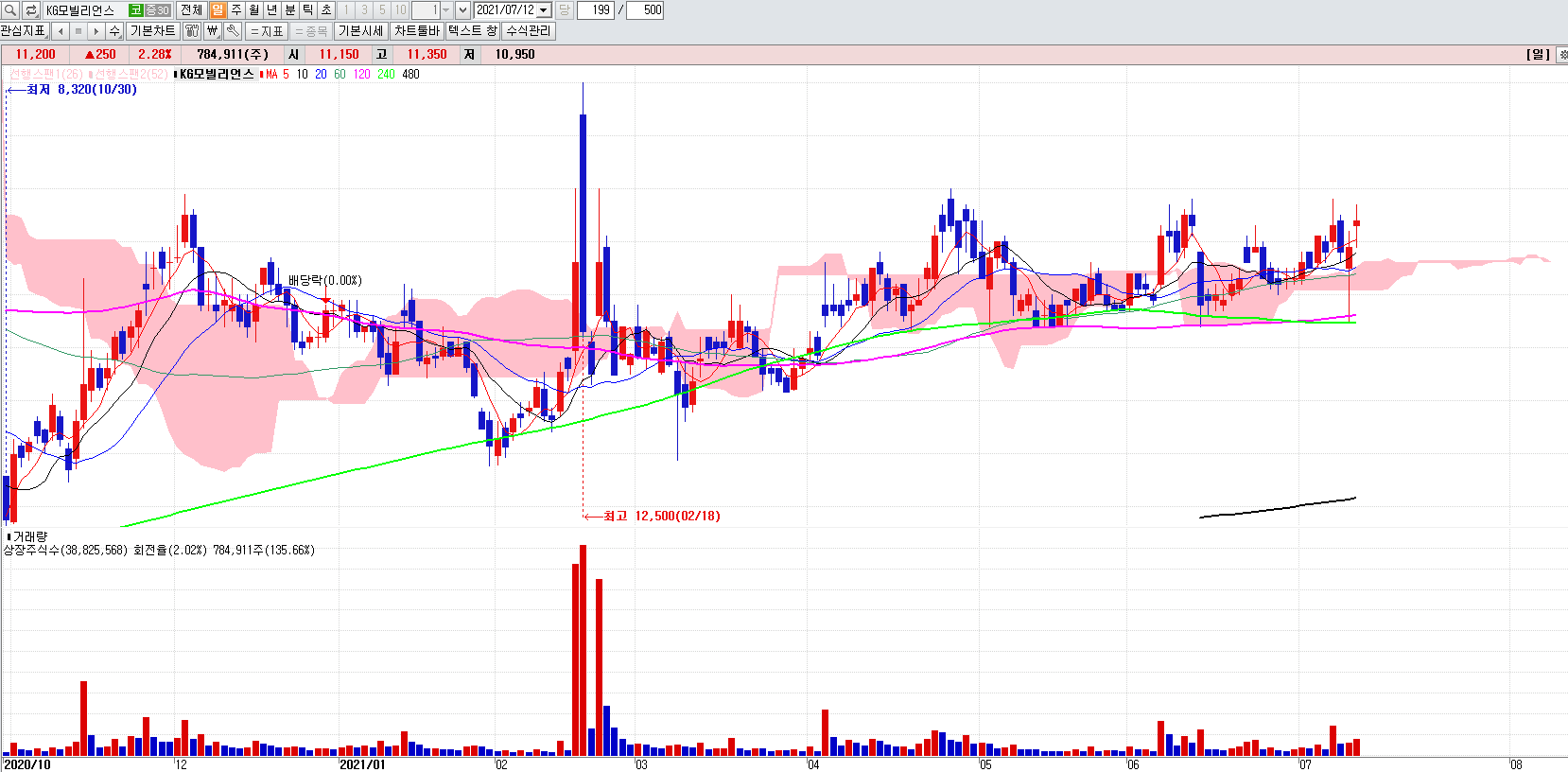Image resolution: width=1568 pixels, height=772 pixels.
Task: Open the 기본시세 tab
Action: point(360,31)
